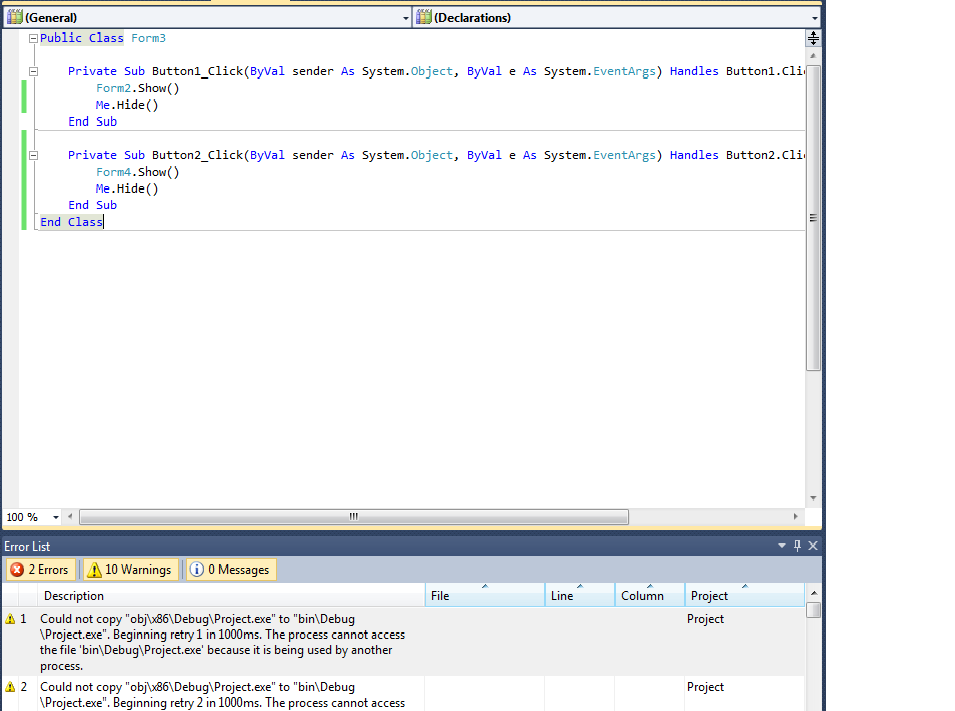Viewport: 955px width, 711px height.
Task: Click the editor split window handle icon
Action: (x=813, y=38)
